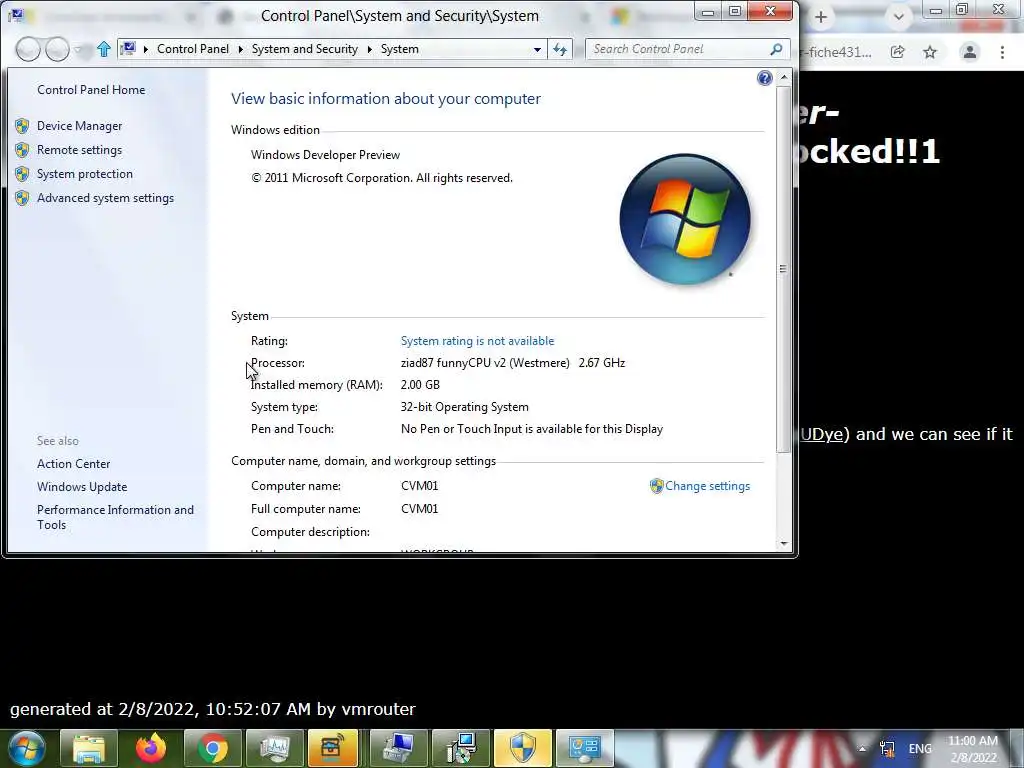Click the Device Manager shield icon
The image size is (1024, 768).
pyautogui.click(x=22, y=126)
